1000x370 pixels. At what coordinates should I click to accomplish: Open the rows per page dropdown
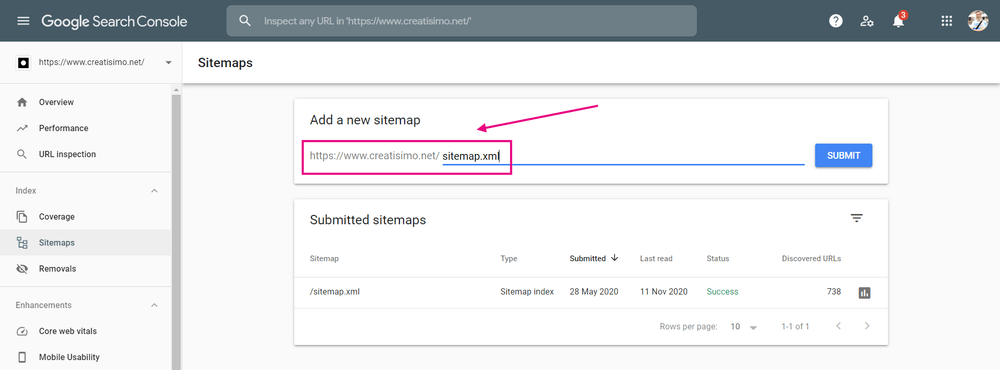[x=744, y=327]
